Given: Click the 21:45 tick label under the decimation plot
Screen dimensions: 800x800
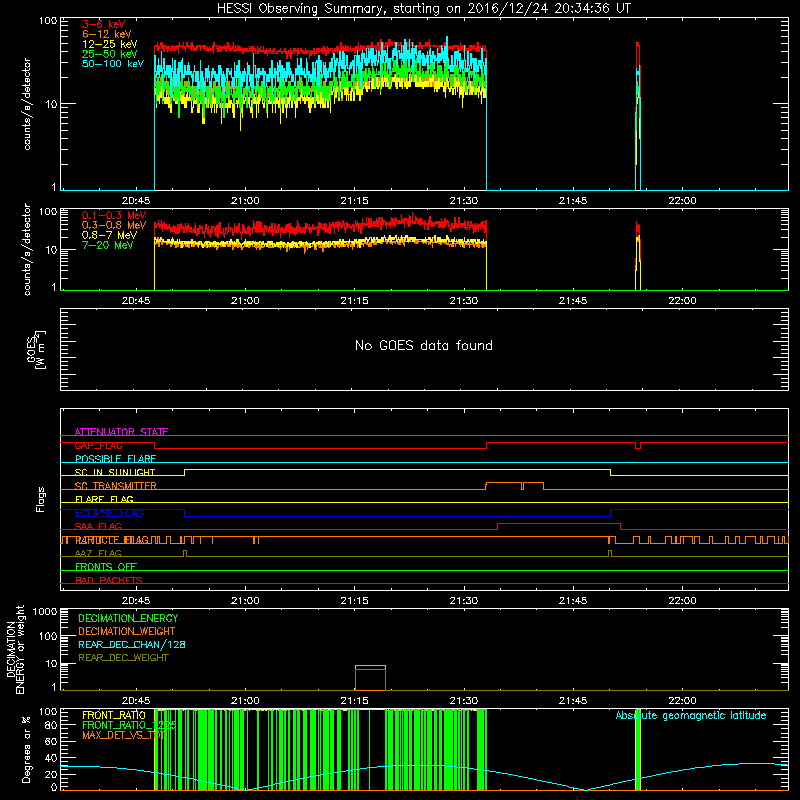Looking at the screenshot, I should [x=573, y=701].
